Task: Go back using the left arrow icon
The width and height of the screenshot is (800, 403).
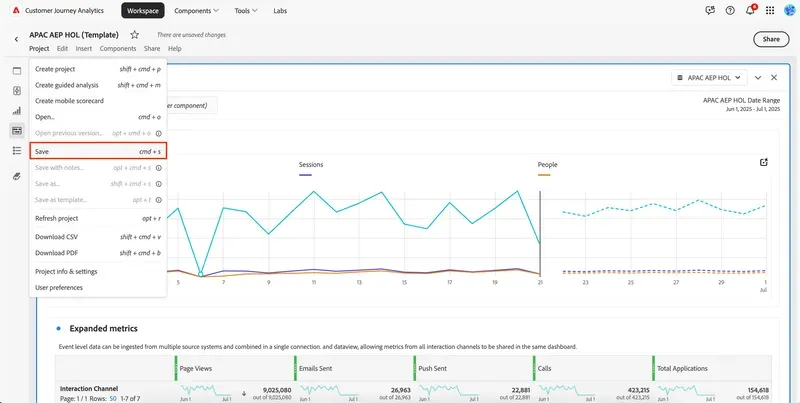Action: tap(16, 39)
